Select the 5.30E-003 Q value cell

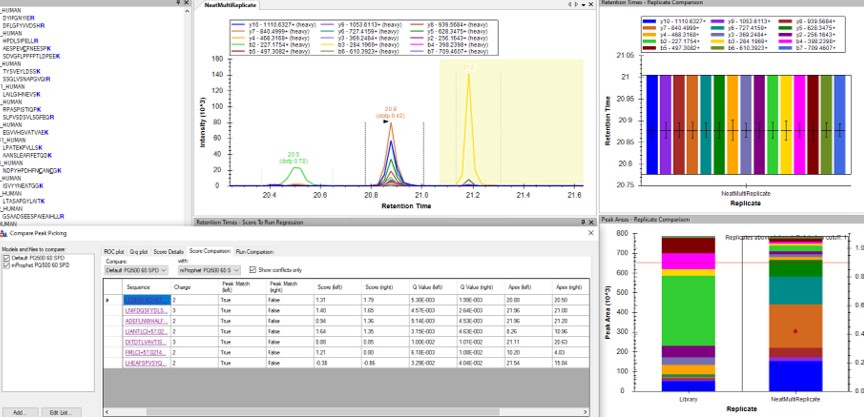pos(432,300)
